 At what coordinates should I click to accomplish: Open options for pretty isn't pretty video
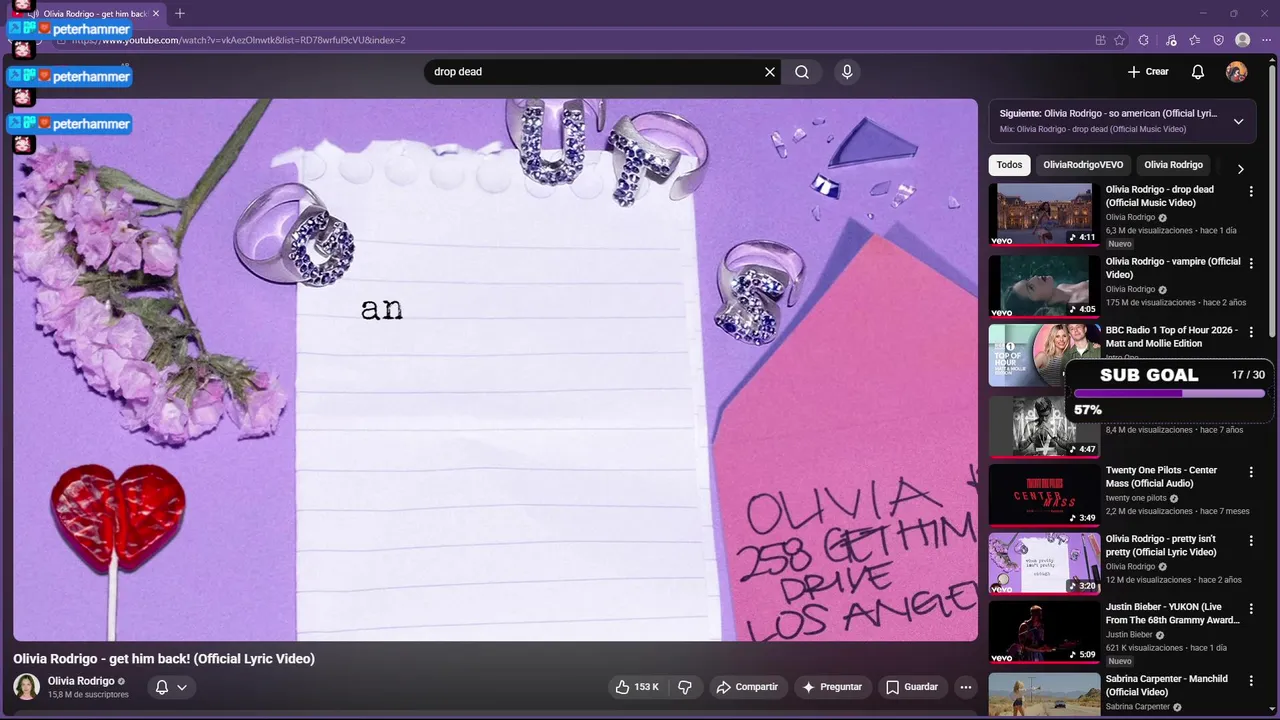(1251, 541)
